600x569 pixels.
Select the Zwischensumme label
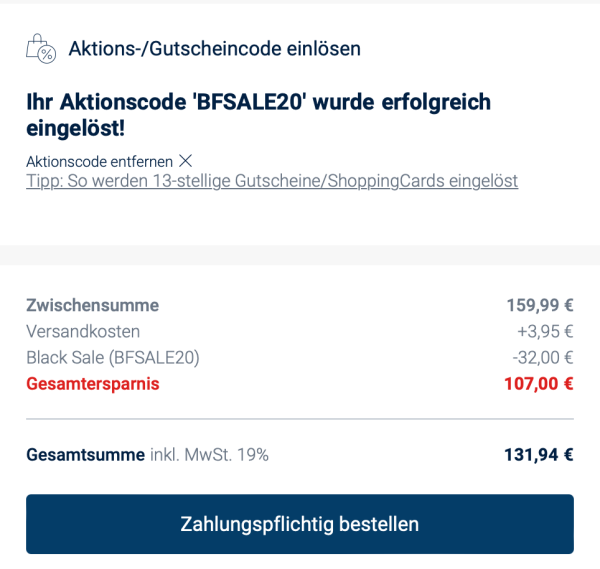pos(92,305)
